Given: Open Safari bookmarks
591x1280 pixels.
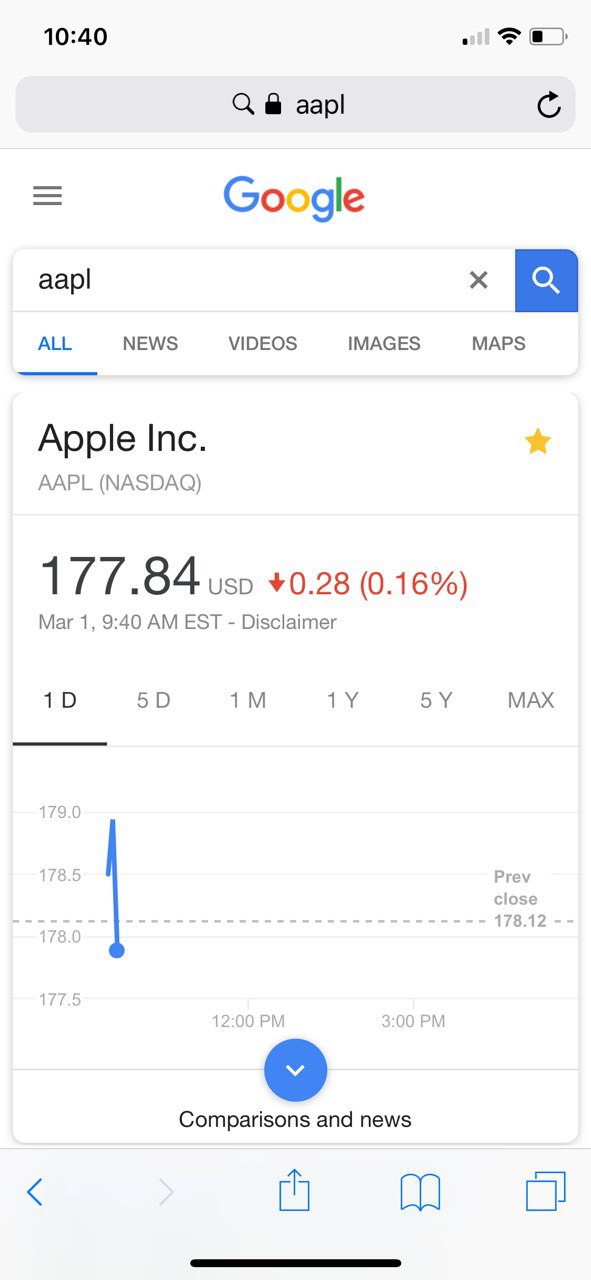Looking at the screenshot, I should [420, 1192].
